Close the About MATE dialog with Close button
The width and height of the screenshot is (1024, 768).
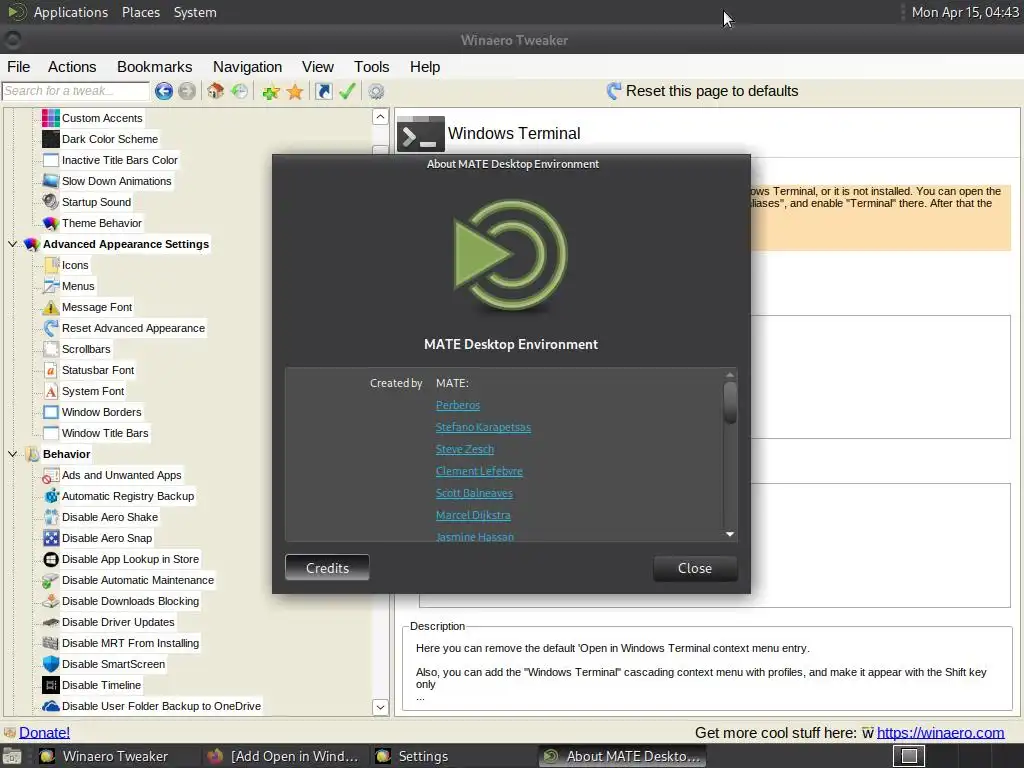[695, 568]
